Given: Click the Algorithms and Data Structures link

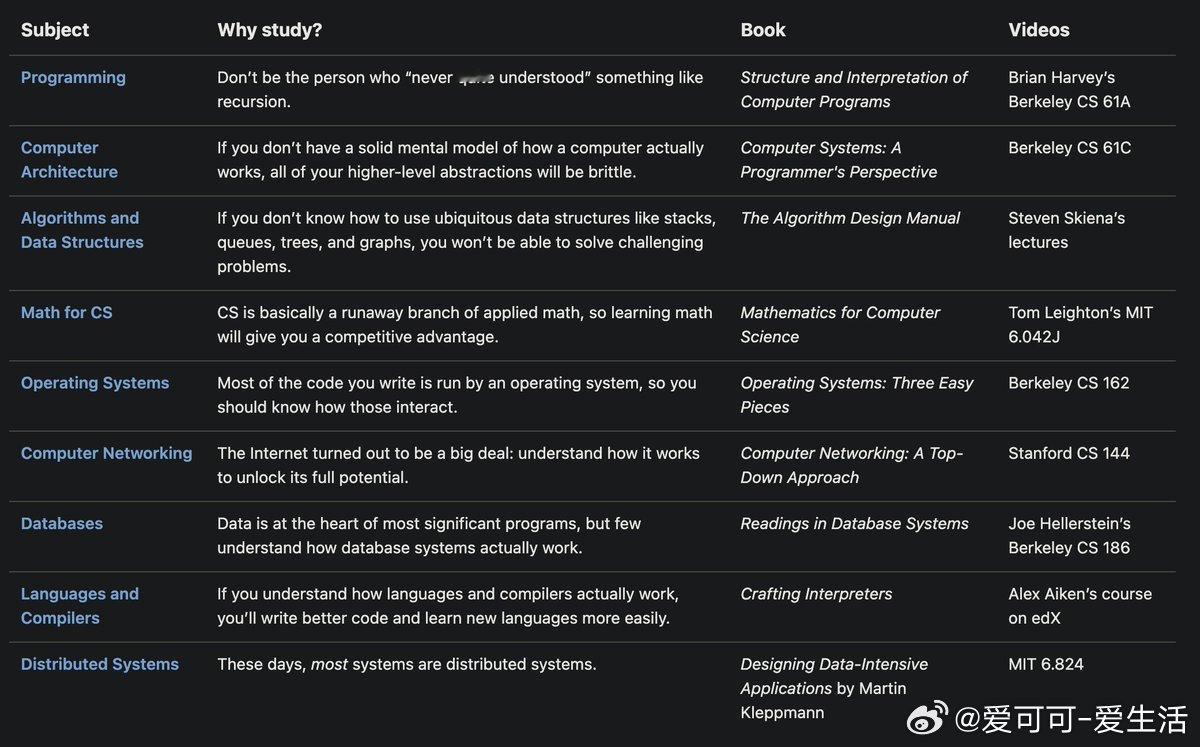Looking at the screenshot, I should click(82, 230).
